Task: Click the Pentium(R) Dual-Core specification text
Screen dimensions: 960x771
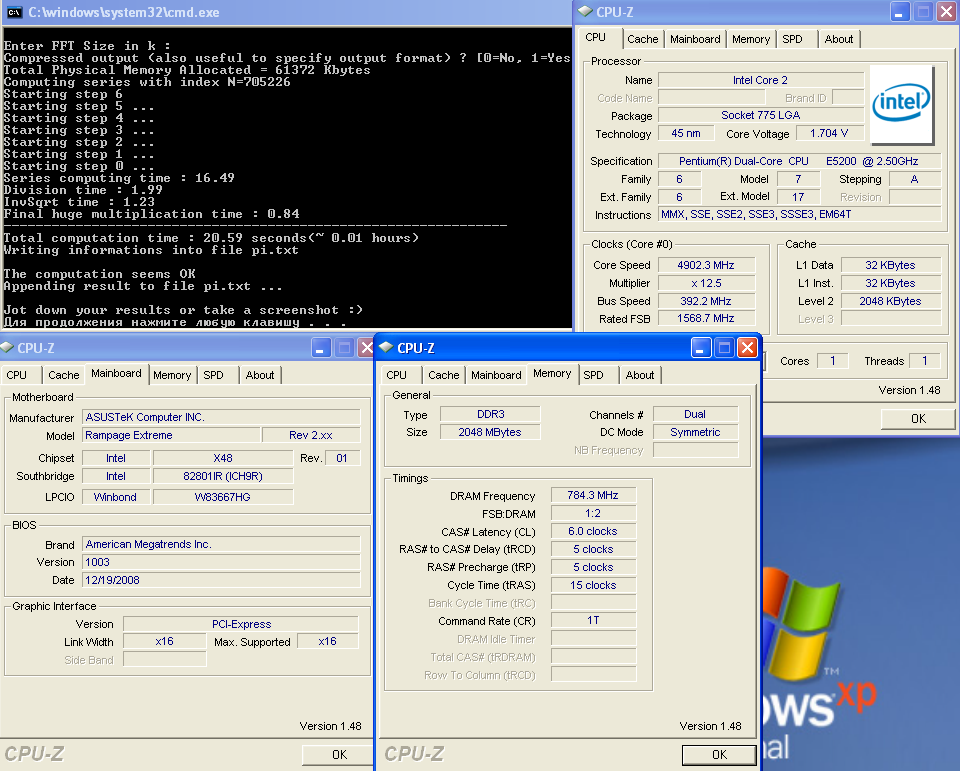Action: point(798,161)
